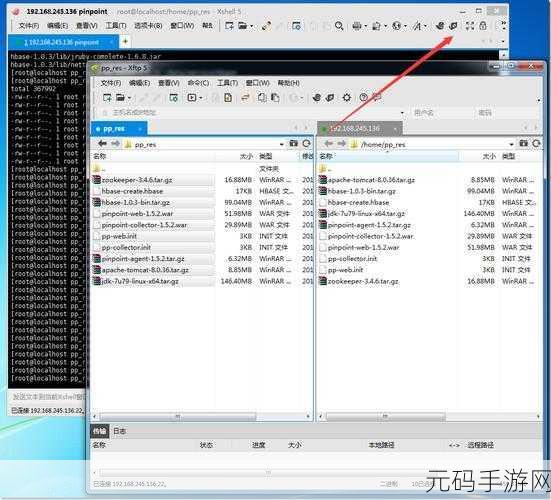
Task: Click the new session icon in Xshell toolbar
Action: pyautogui.click(x=229, y=26)
